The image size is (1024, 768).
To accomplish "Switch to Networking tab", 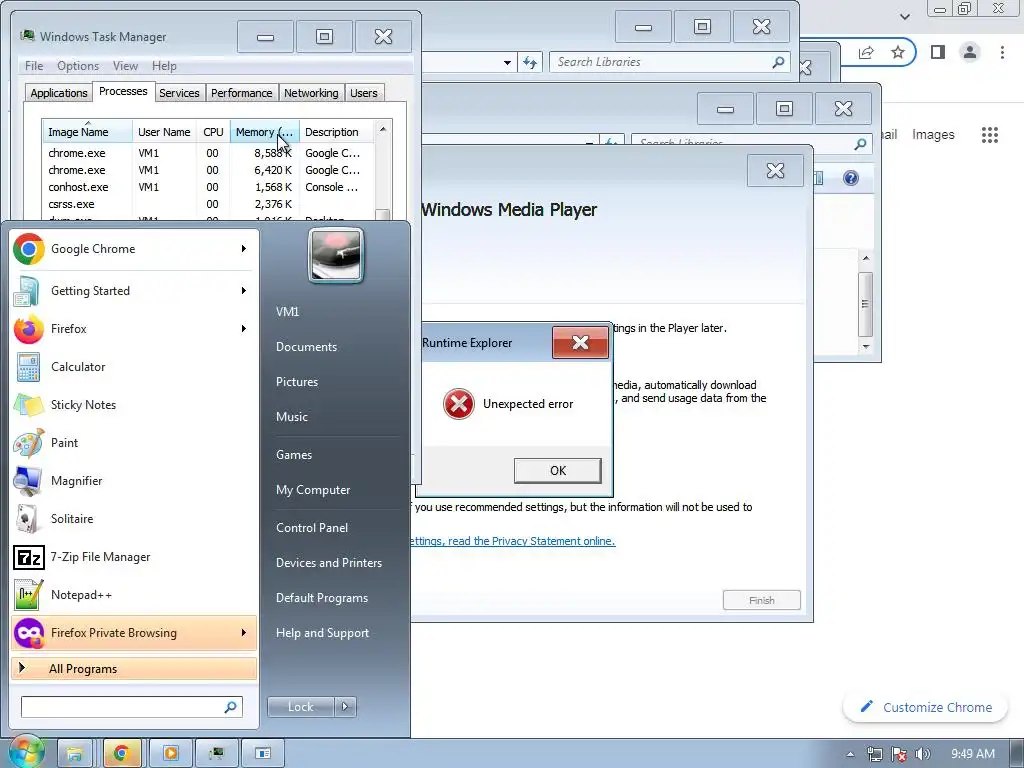I will tap(311, 93).
